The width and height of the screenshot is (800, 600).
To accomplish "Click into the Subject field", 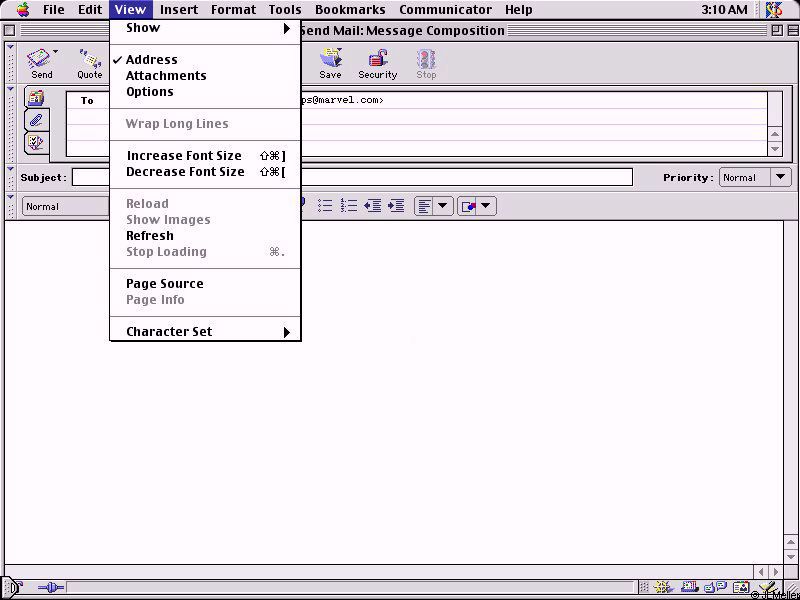I will [352, 178].
